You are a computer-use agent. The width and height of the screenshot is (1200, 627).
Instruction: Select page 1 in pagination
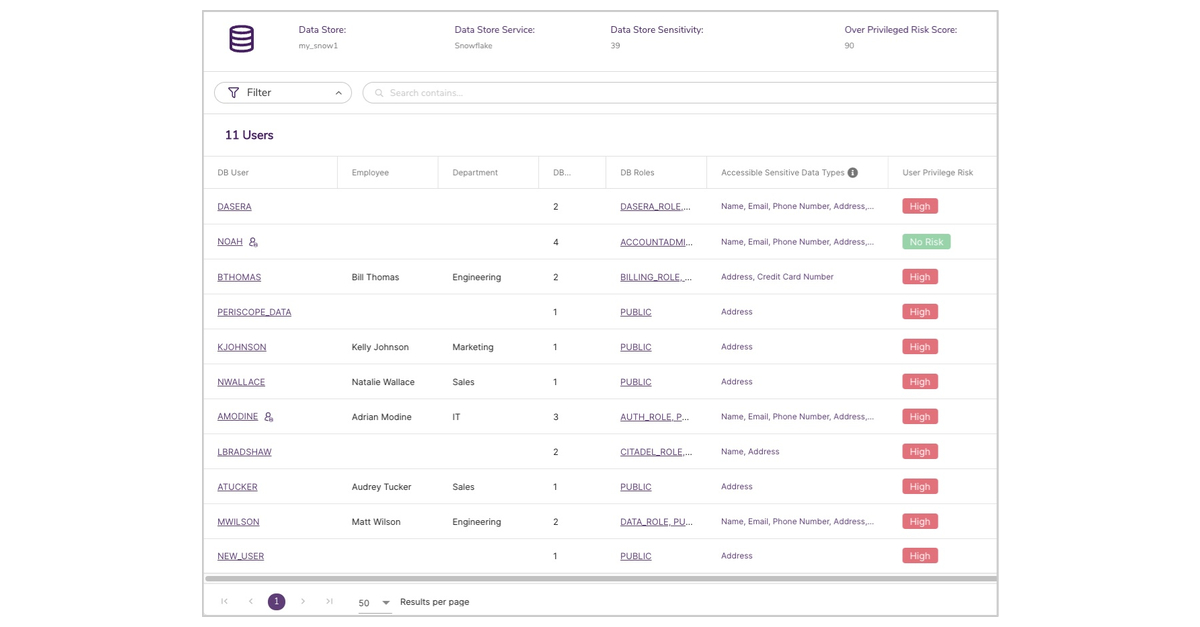point(277,602)
